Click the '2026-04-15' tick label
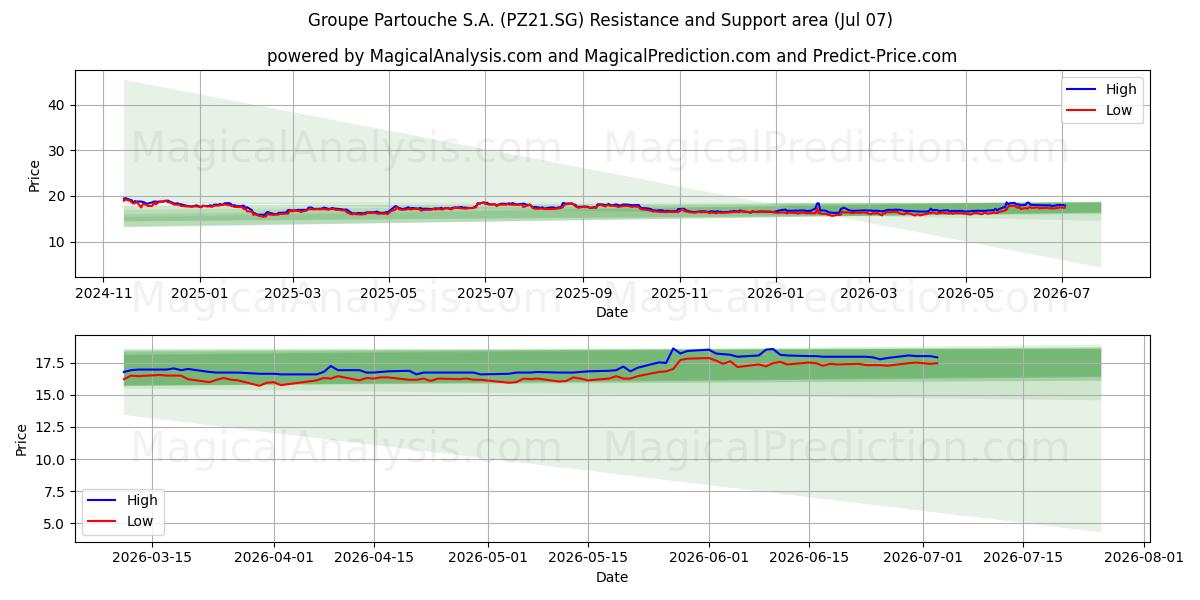Viewport: 1200px width, 600px height. [x=374, y=558]
